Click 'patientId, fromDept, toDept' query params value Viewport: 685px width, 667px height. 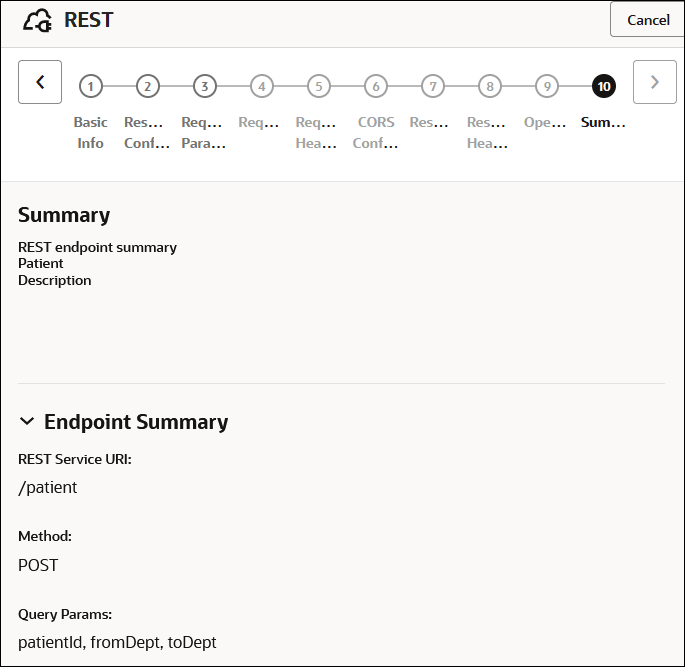(x=117, y=643)
